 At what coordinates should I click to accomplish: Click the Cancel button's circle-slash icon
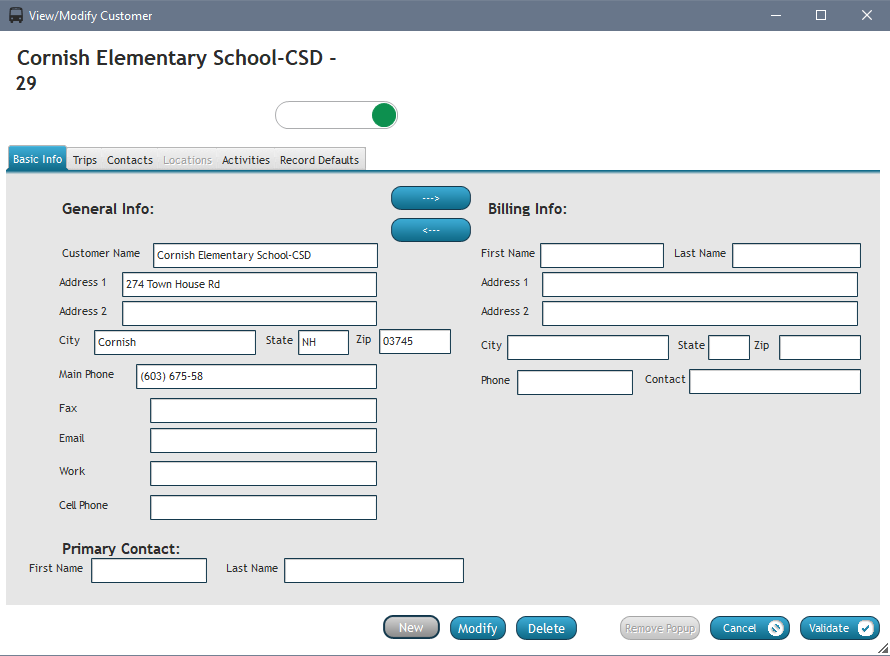[775, 628]
